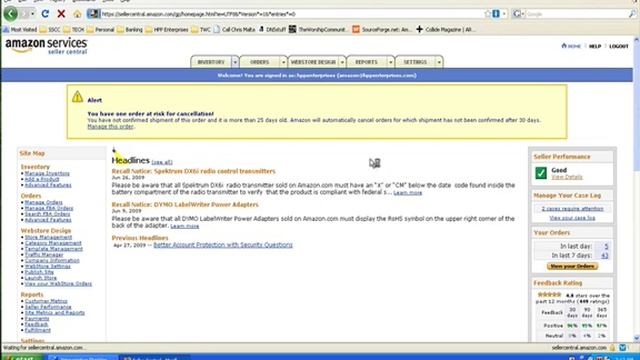Expand the Reports tab dropdown arrow
640x360 pixels.
click(x=391, y=62)
